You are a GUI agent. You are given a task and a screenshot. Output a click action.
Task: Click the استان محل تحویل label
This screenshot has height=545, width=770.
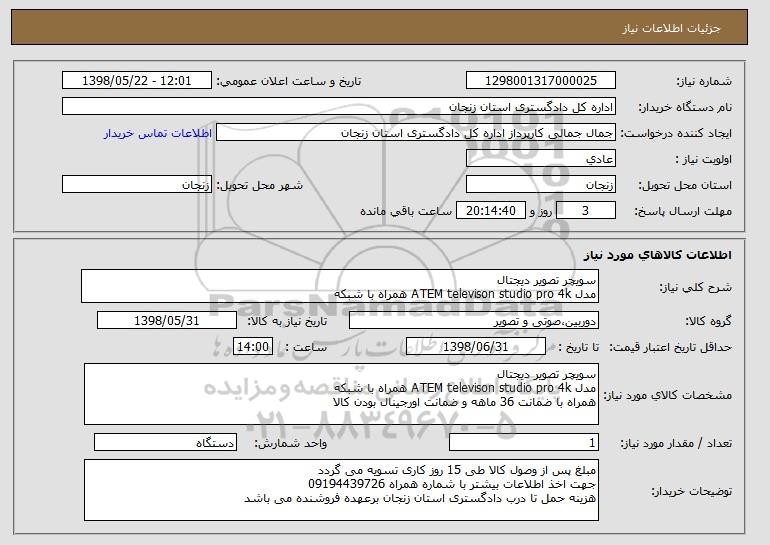pyautogui.click(x=685, y=185)
